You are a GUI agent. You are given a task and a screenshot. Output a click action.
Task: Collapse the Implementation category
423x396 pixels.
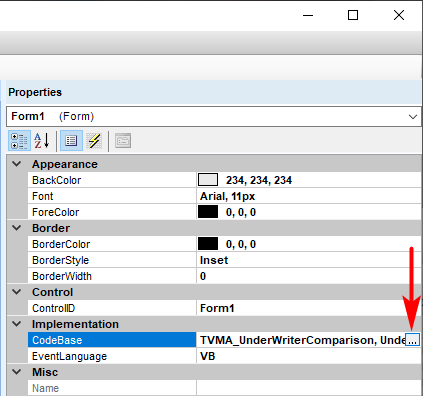[x=17, y=324]
